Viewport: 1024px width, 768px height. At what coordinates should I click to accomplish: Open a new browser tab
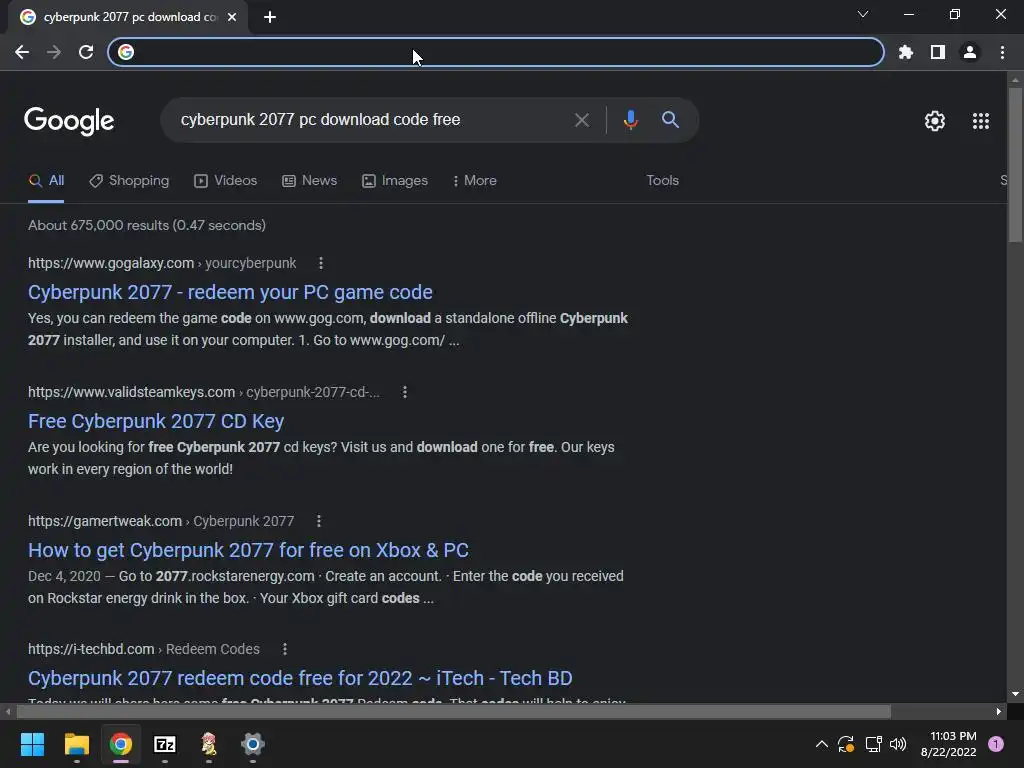(x=270, y=17)
